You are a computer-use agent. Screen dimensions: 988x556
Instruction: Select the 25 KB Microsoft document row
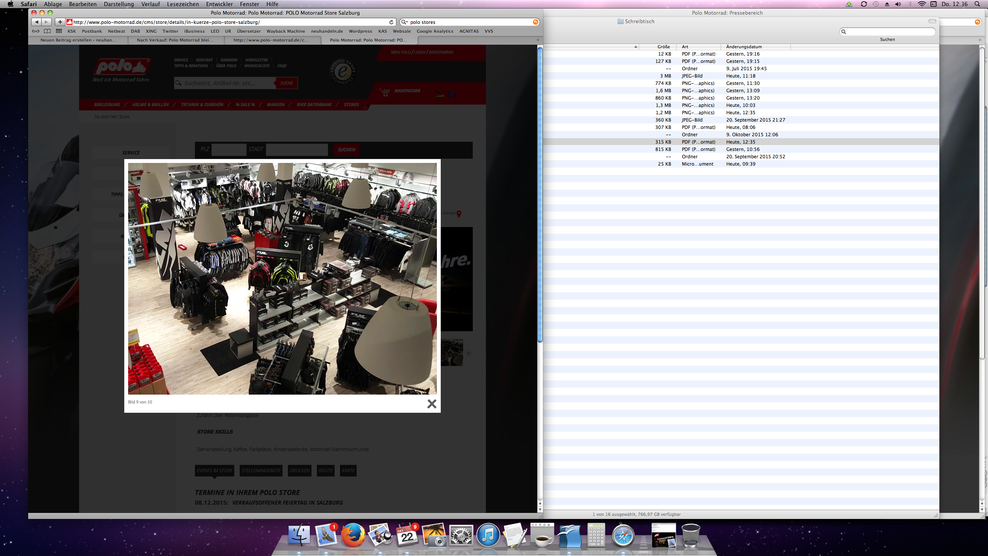[x=741, y=164]
